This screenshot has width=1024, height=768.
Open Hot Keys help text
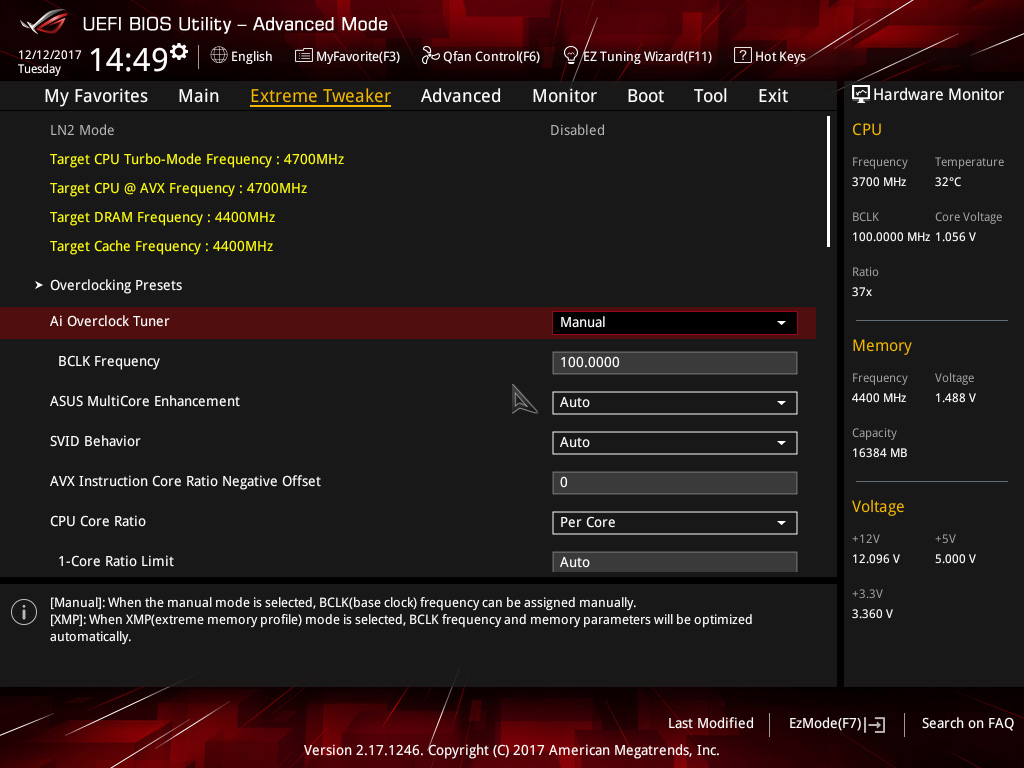click(780, 56)
